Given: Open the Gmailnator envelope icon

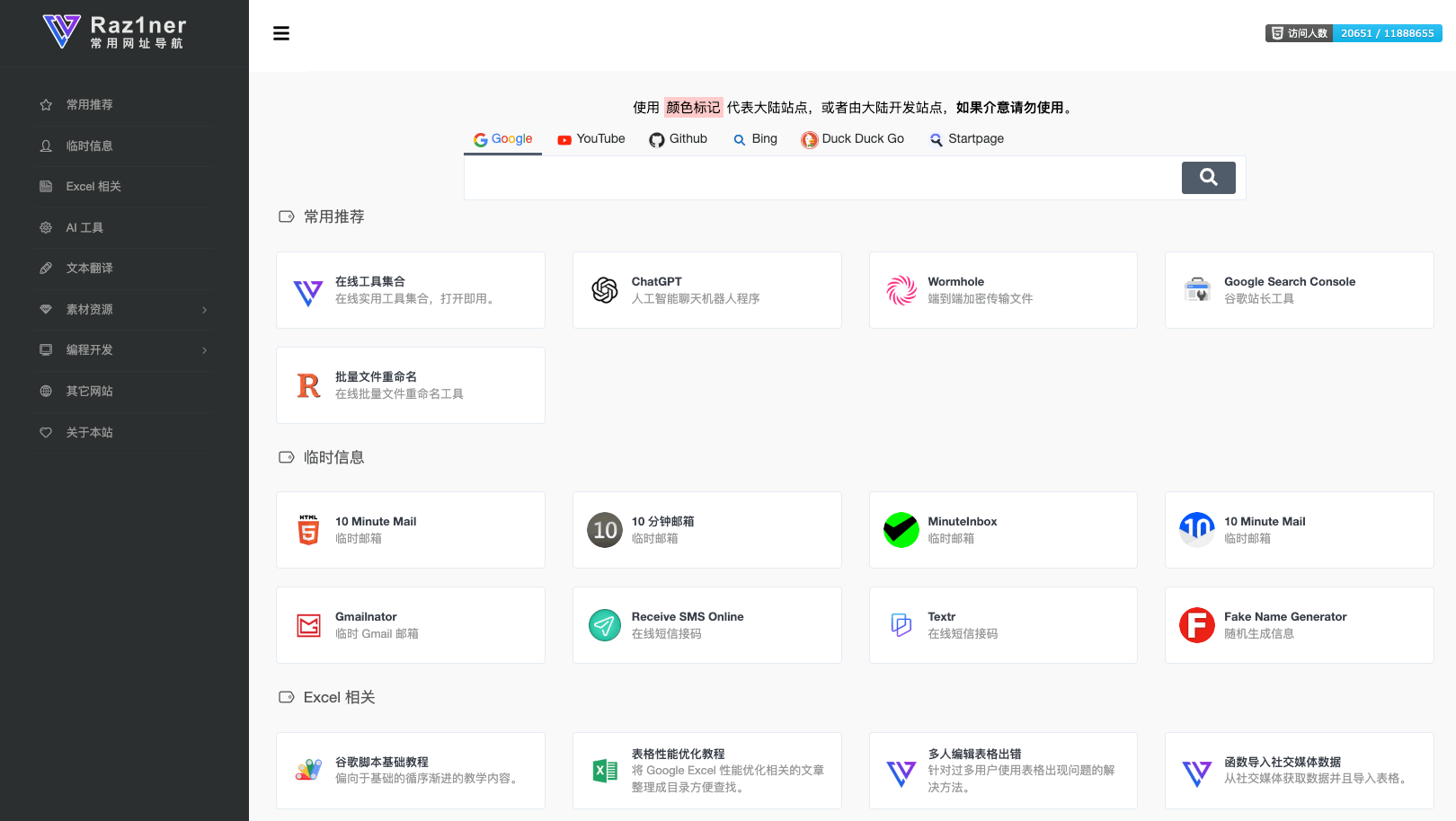Looking at the screenshot, I should 308,625.
